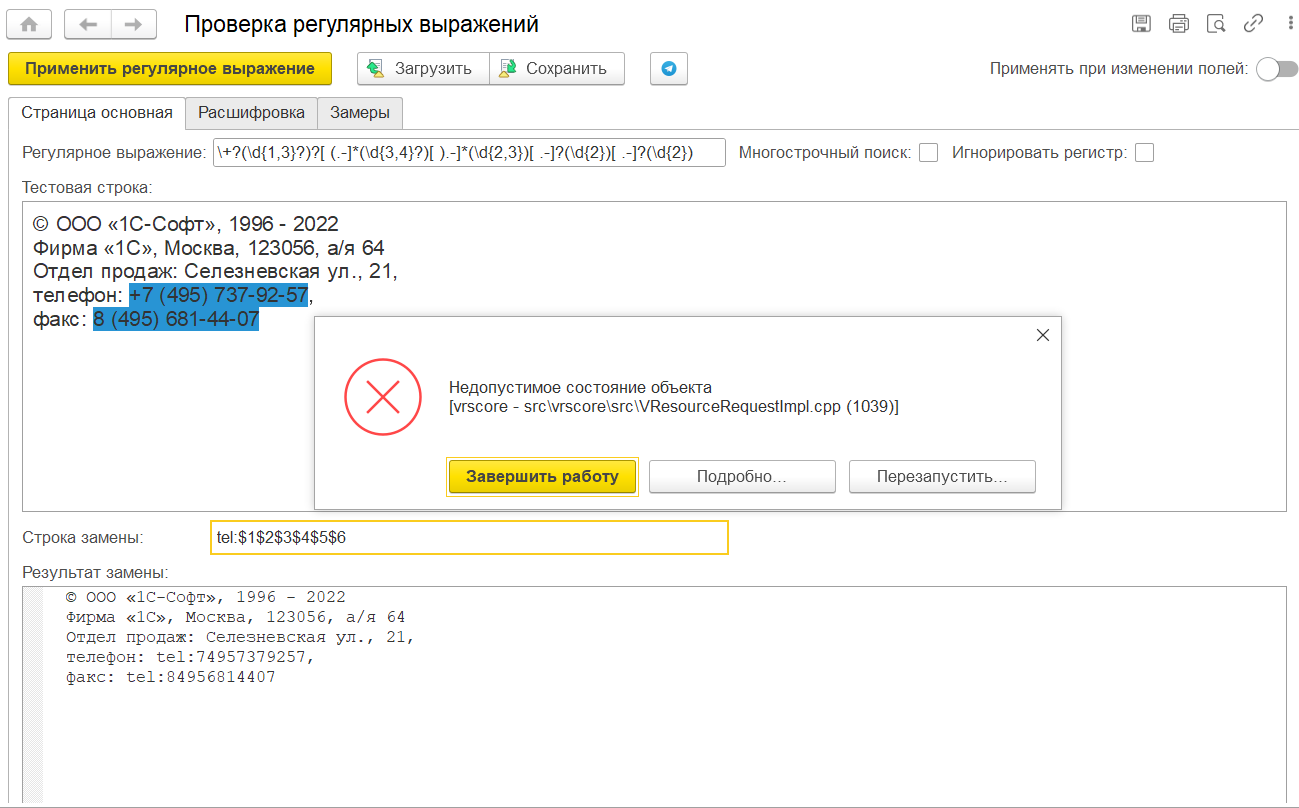1299x808 pixels.
Task: Open the three-dot more menu
Action: 1283,24
